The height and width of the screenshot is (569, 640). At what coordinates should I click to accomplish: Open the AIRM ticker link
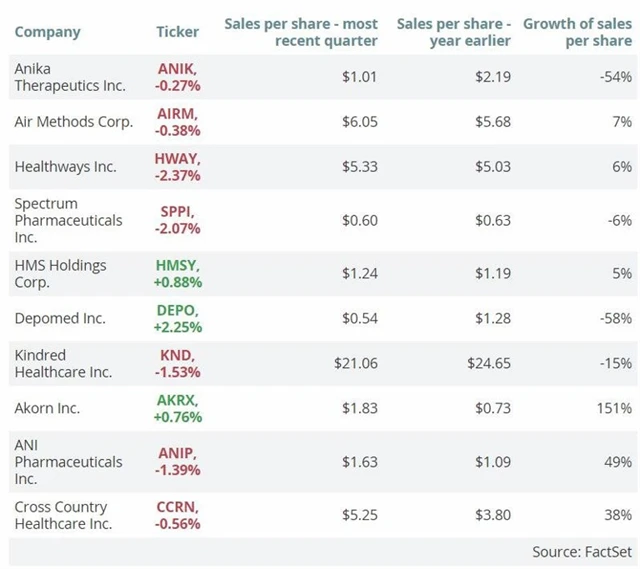tap(176, 114)
